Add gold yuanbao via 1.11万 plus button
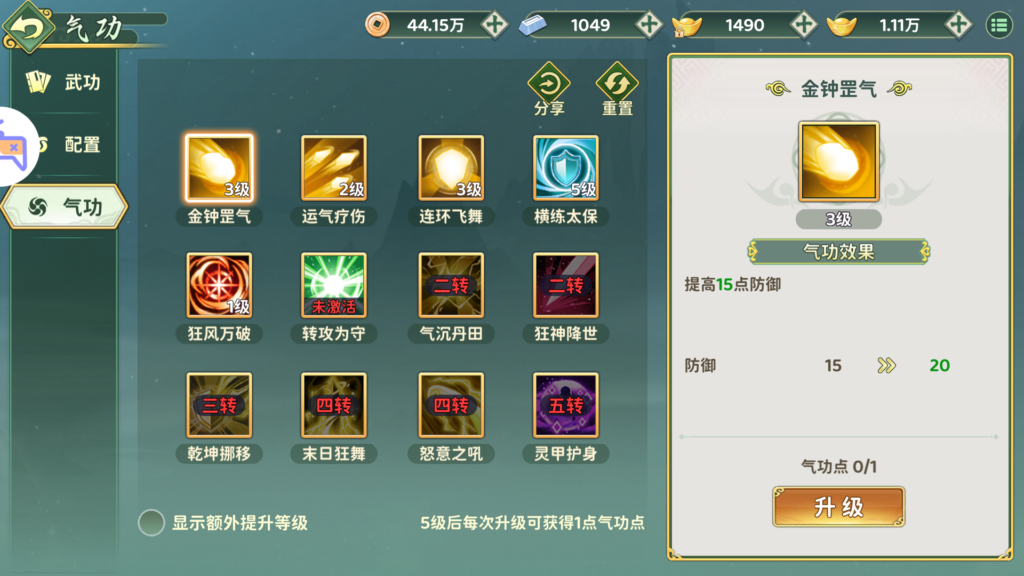The image size is (1024, 576). tap(958, 25)
